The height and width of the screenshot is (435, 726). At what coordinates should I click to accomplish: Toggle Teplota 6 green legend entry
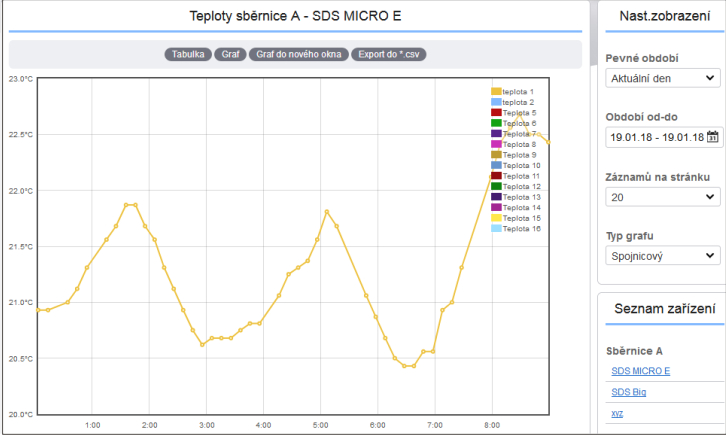click(519, 123)
